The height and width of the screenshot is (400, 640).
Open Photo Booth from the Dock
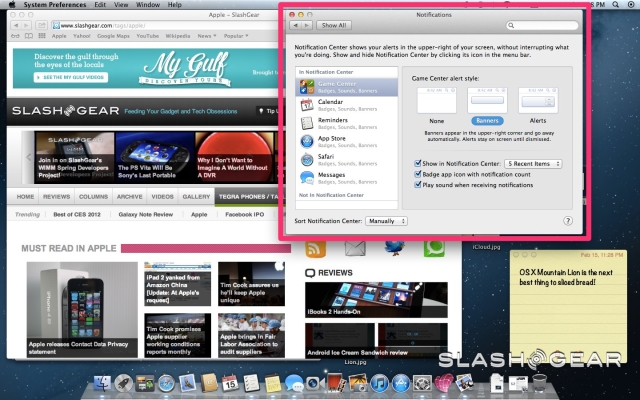click(x=336, y=383)
